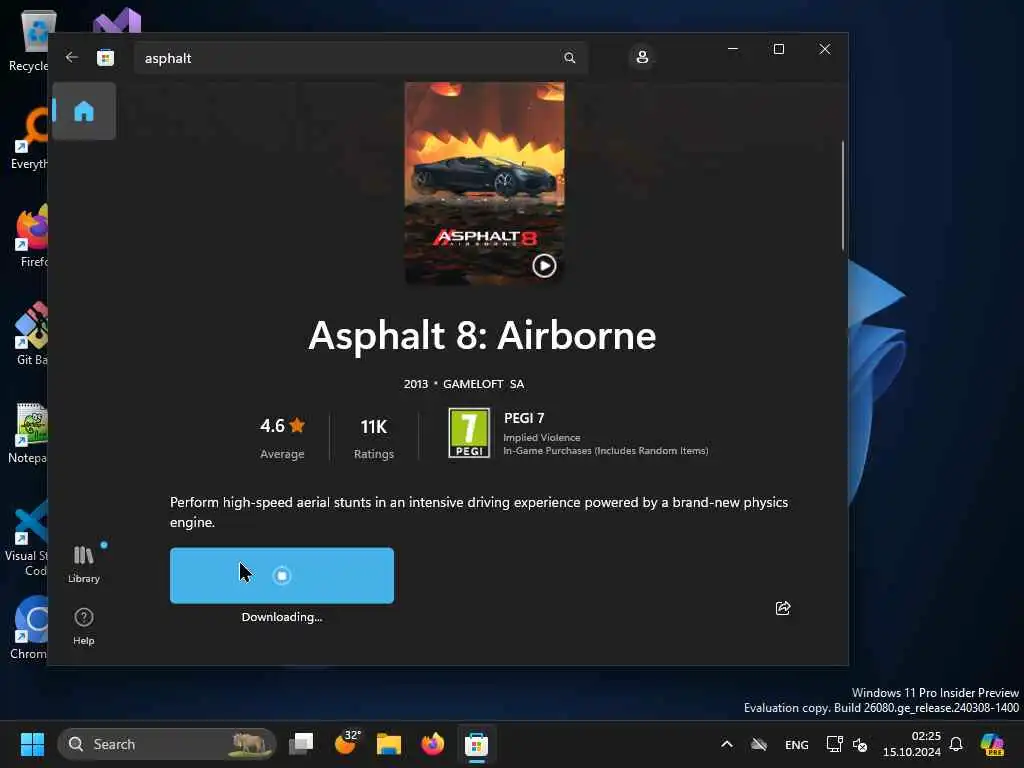Image resolution: width=1024 pixels, height=768 pixels.
Task: Minimize the Microsoft Store window
Action: coord(733,49)
